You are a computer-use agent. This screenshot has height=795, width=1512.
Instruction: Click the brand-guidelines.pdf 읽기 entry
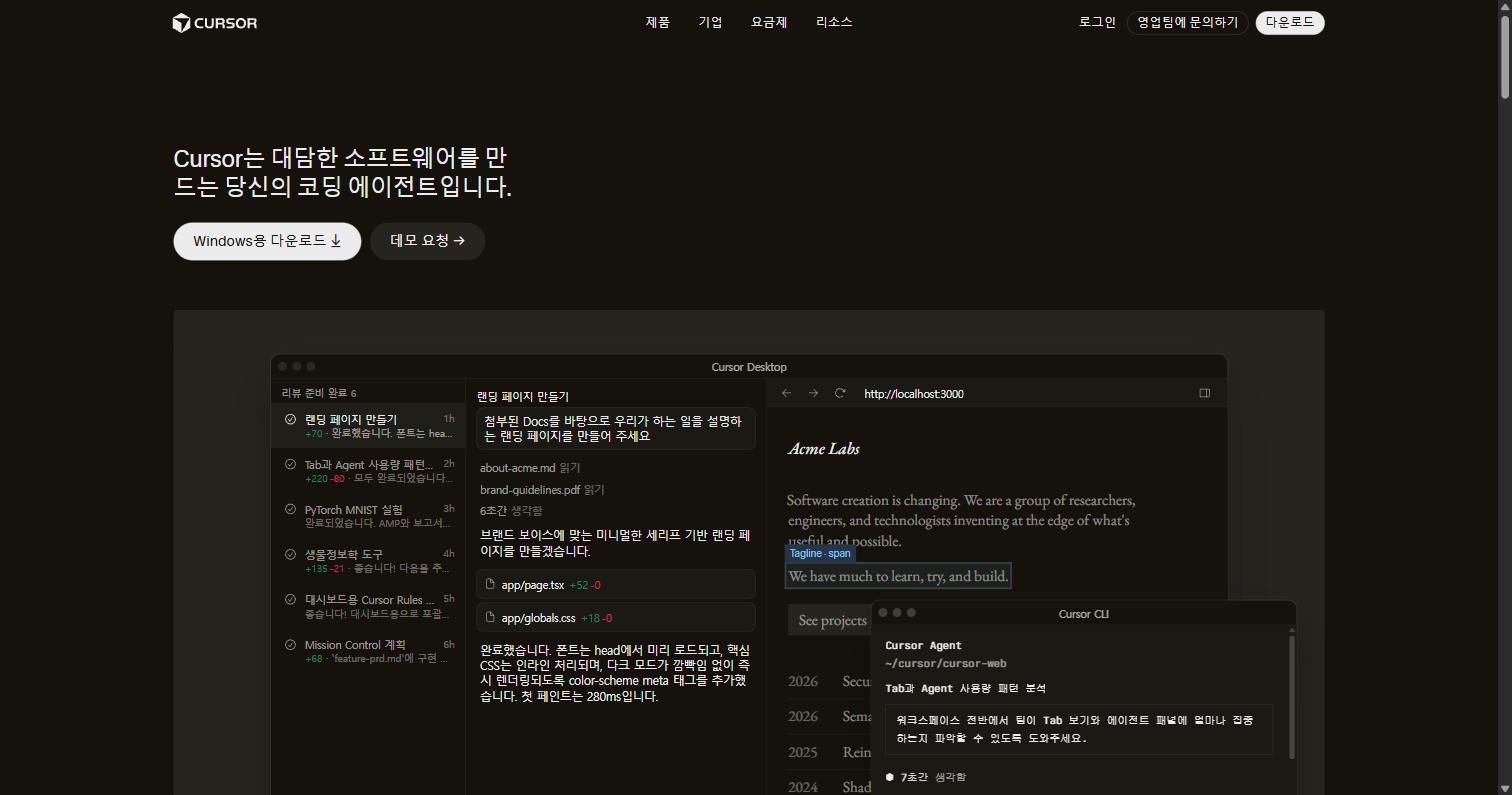tap(542, 490)
